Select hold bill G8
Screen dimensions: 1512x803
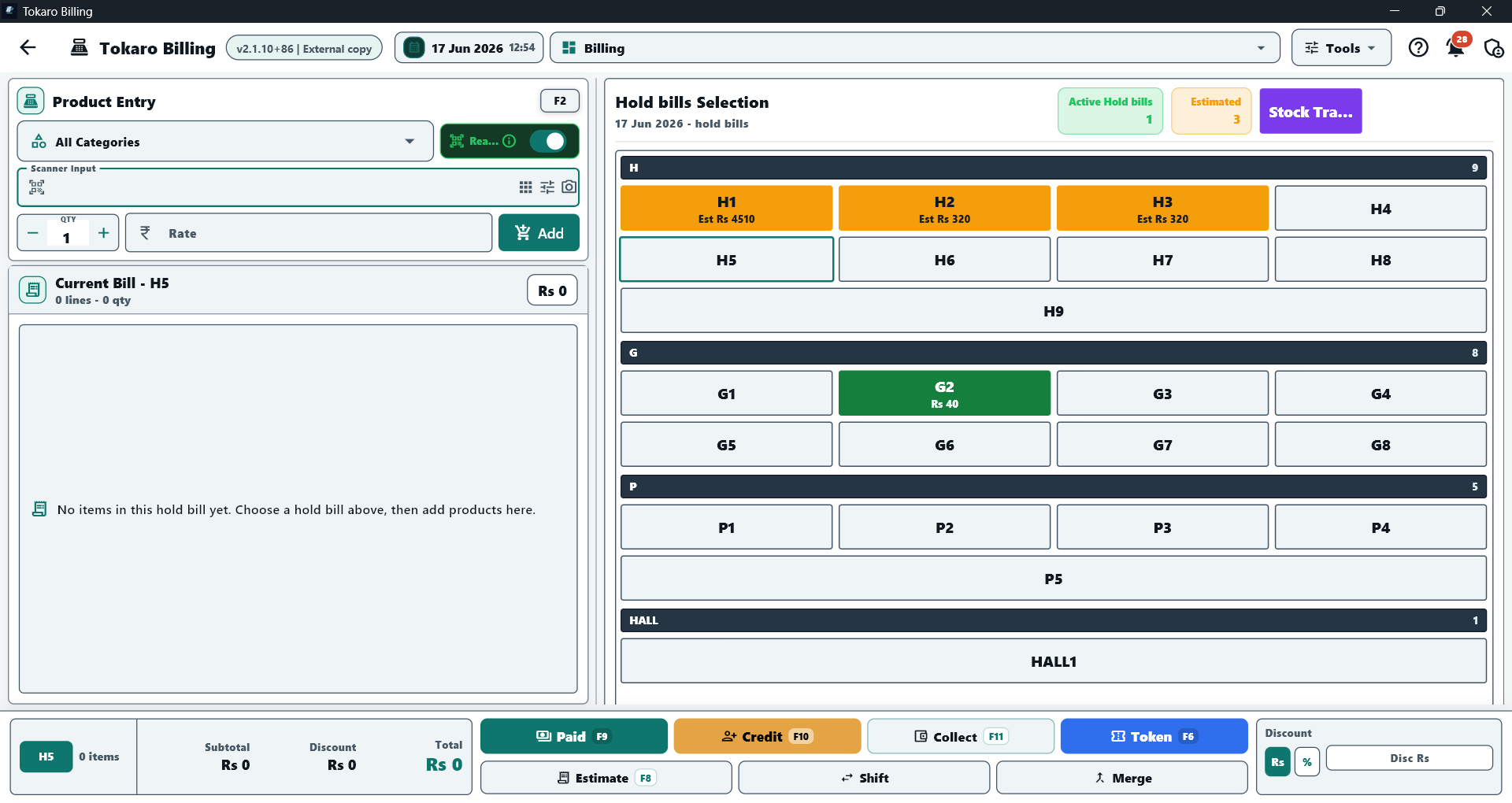coord(1380,445)
